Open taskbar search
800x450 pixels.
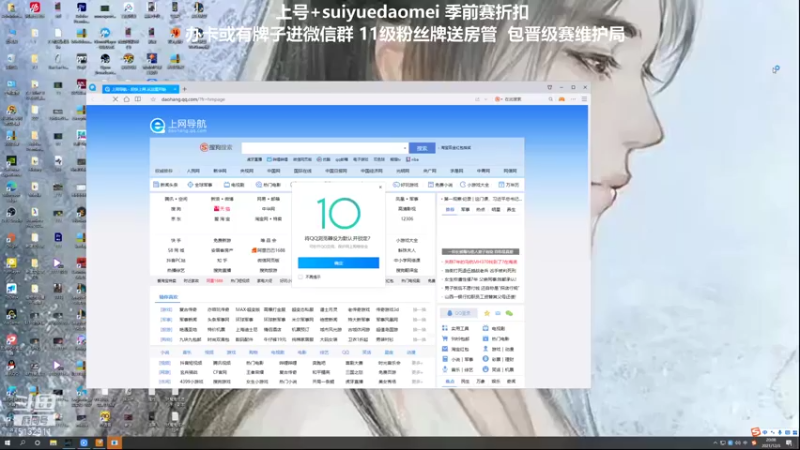22,443
